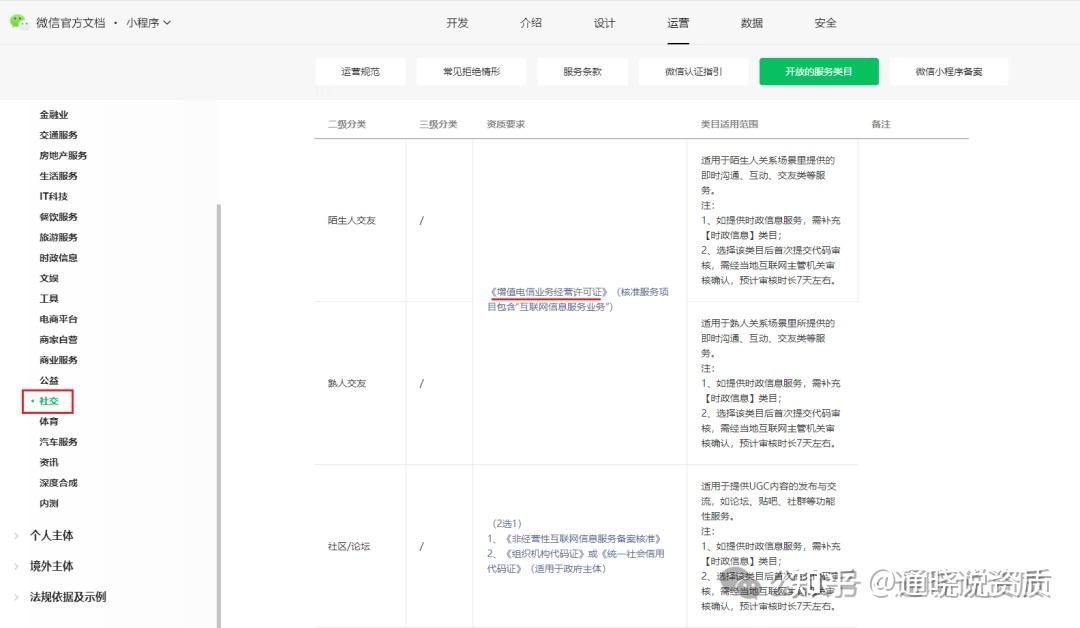
Task: Click the 二级分类 column header
Action: point(346,125)
